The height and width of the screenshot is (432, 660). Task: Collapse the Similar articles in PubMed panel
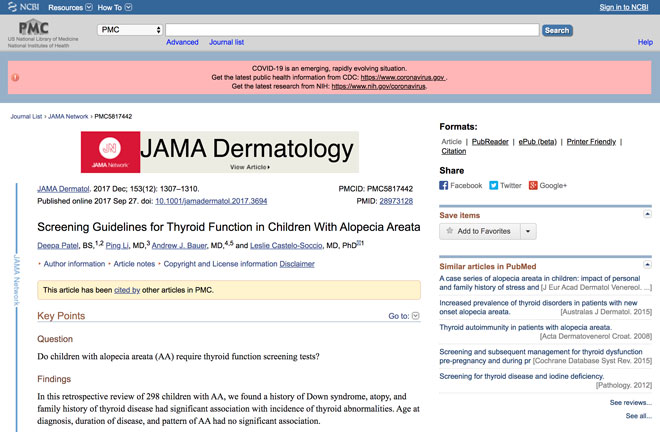tap(647, 265)
